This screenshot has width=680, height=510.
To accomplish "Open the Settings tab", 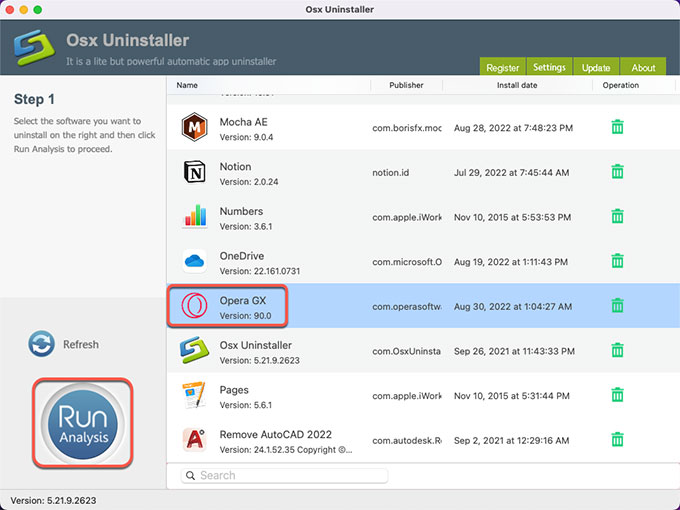I will (x=549, y=67).
